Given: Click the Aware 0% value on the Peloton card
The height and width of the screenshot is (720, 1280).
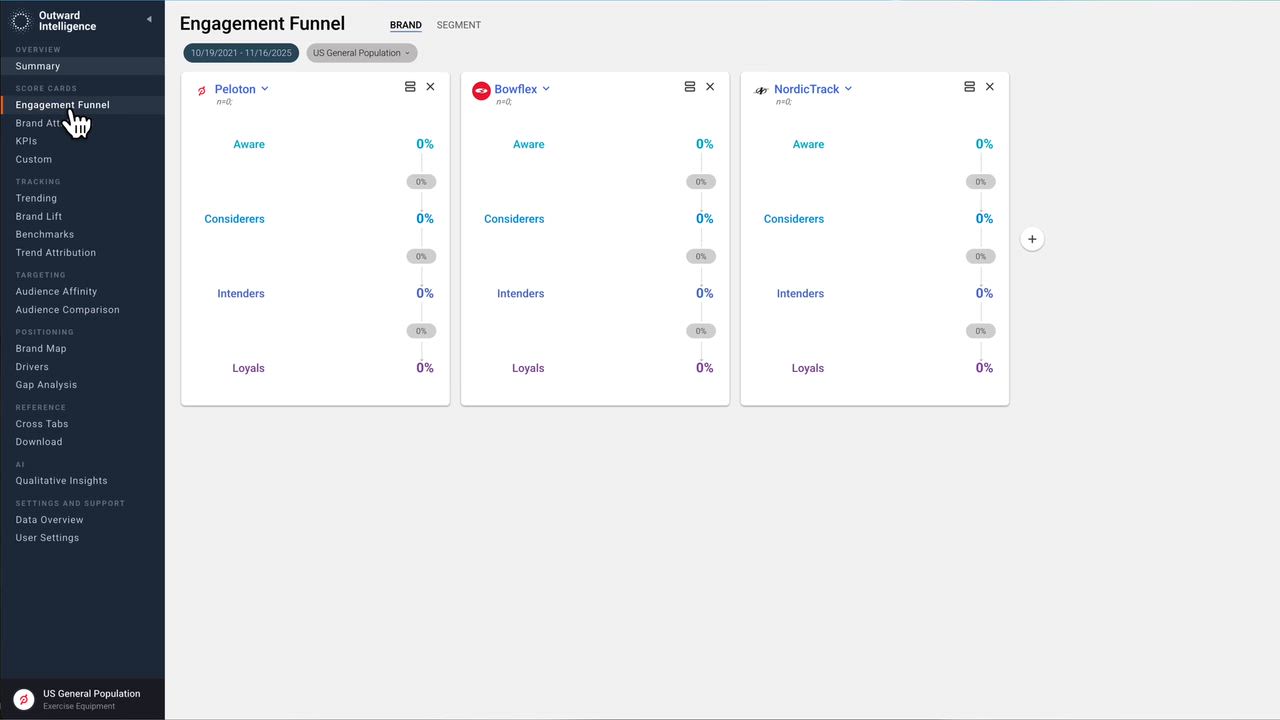Looking at the screenshot, I should [425, 144].
